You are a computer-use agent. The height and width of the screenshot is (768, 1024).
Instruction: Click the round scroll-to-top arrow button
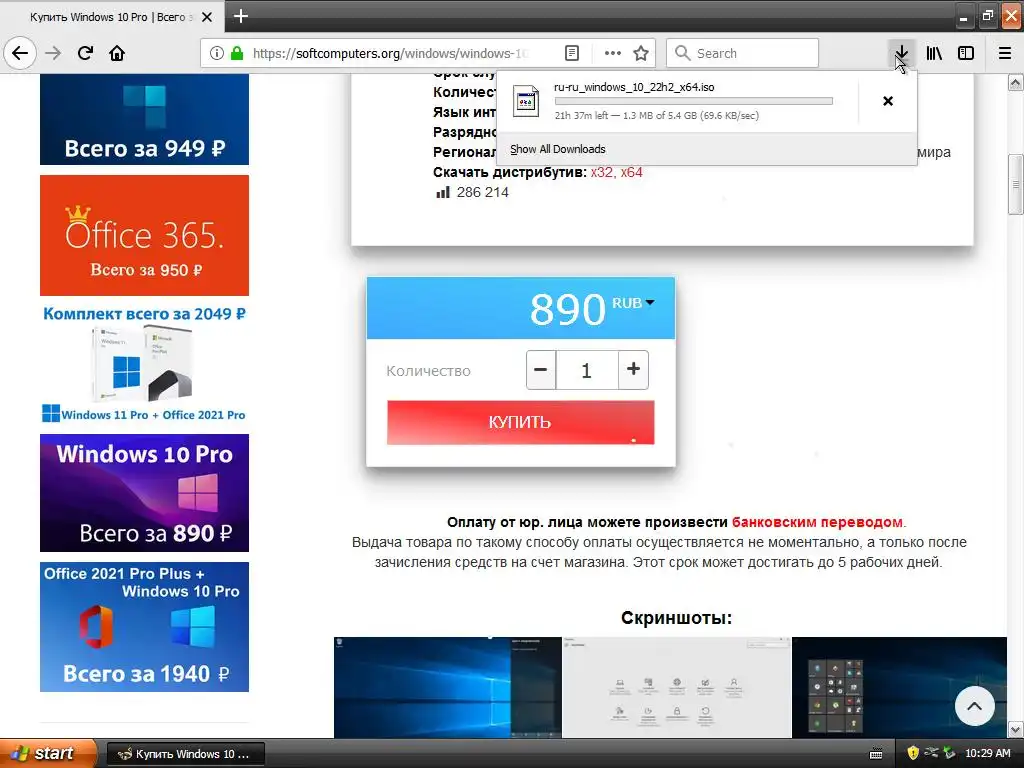pyautogui.click(x=974, y=706)
